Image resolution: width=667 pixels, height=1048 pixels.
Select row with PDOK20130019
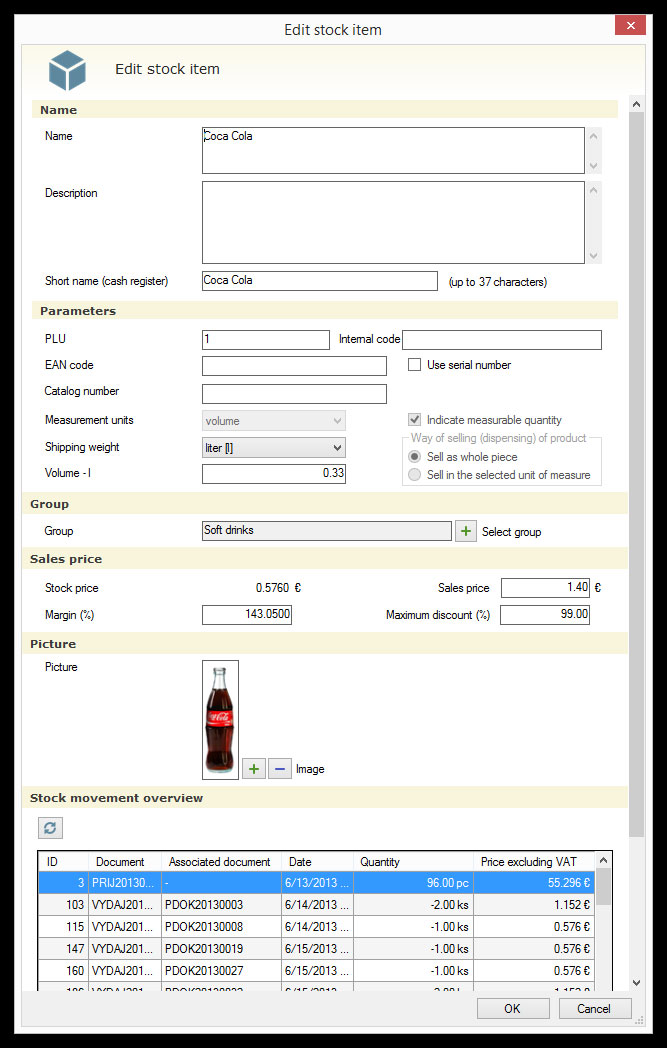pos(316,948)
